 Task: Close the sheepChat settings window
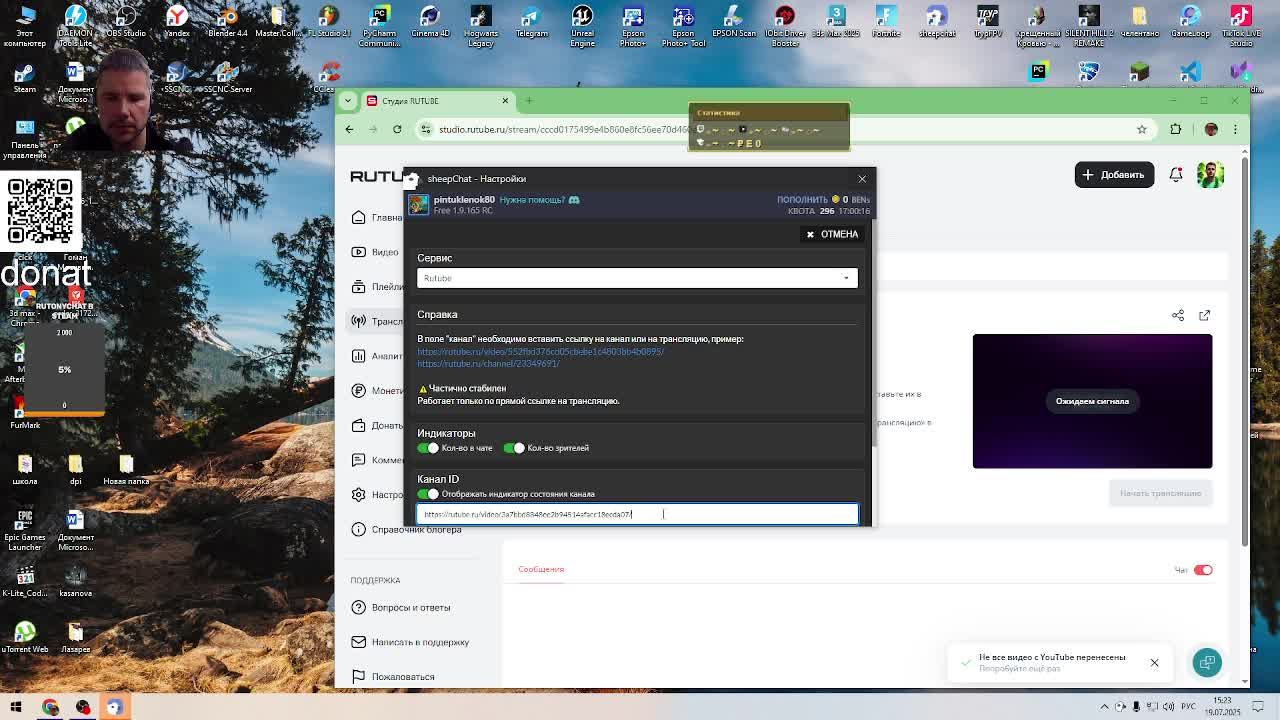coord(862,179)
